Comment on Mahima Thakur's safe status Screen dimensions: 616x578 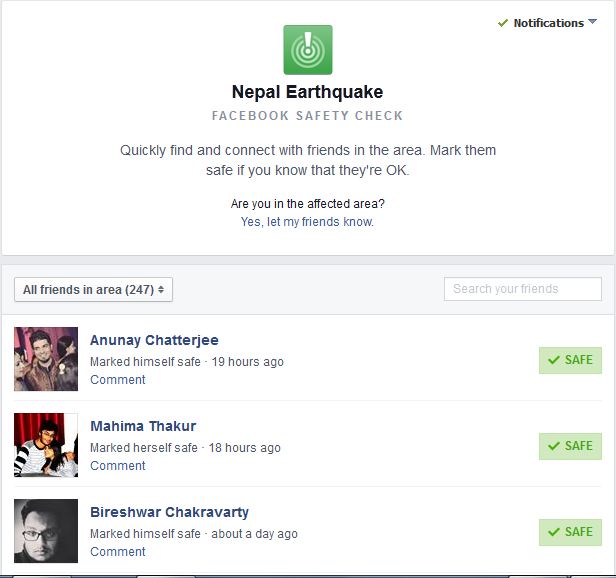118,466
